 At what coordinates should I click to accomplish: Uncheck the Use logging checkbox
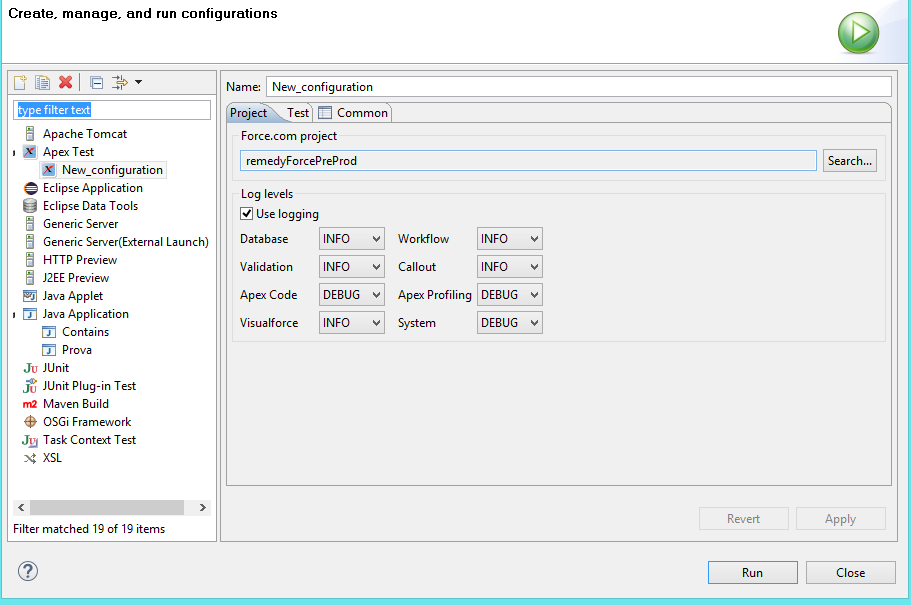coord(247,214)
